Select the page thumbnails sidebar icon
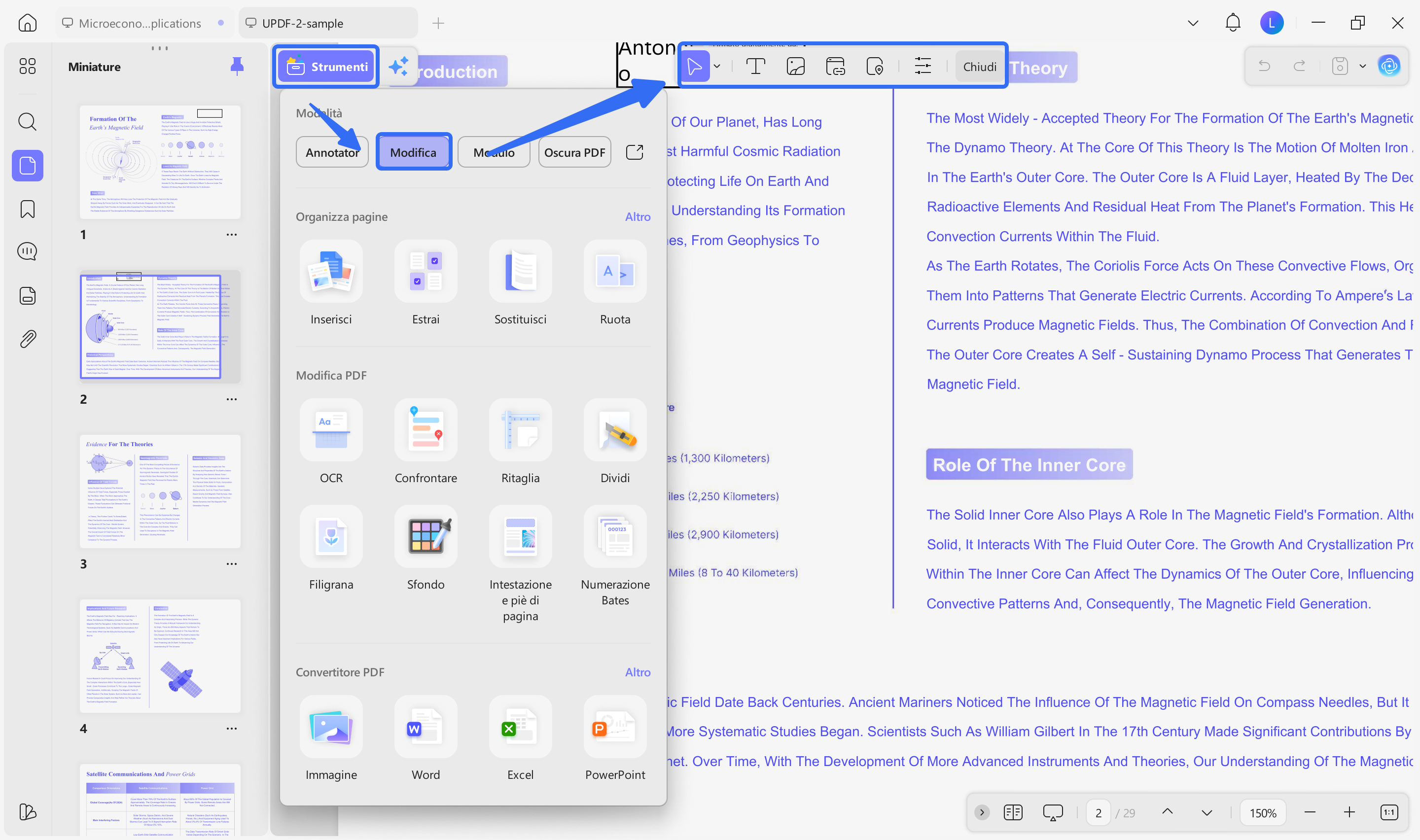This screenshot has height=840, width=1420. click(x=27, y=165)
